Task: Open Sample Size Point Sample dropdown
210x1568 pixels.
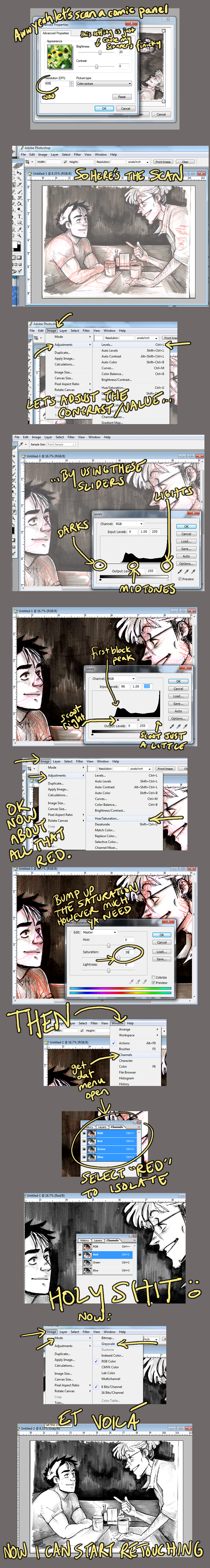Action: point(61,444)
